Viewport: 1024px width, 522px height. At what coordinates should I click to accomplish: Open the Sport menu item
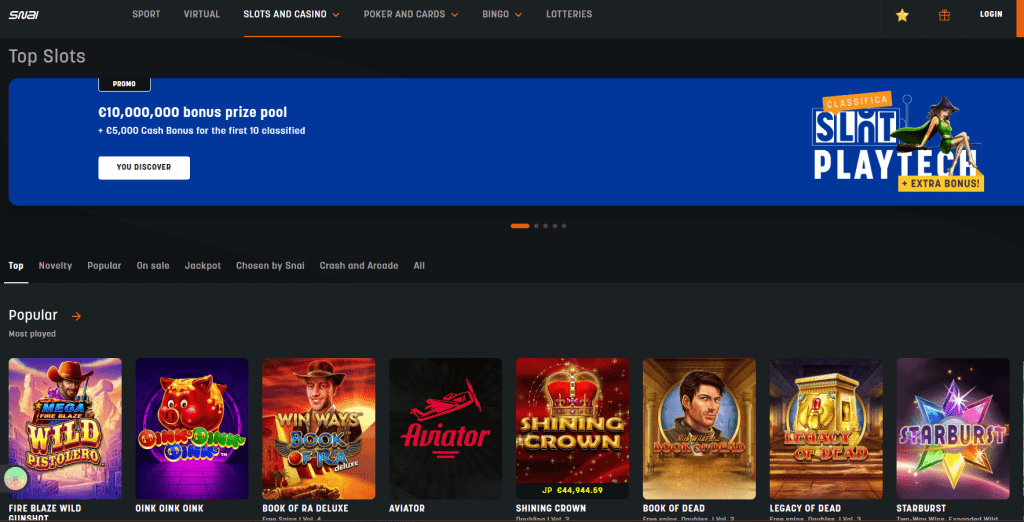[x=146, y=14]
